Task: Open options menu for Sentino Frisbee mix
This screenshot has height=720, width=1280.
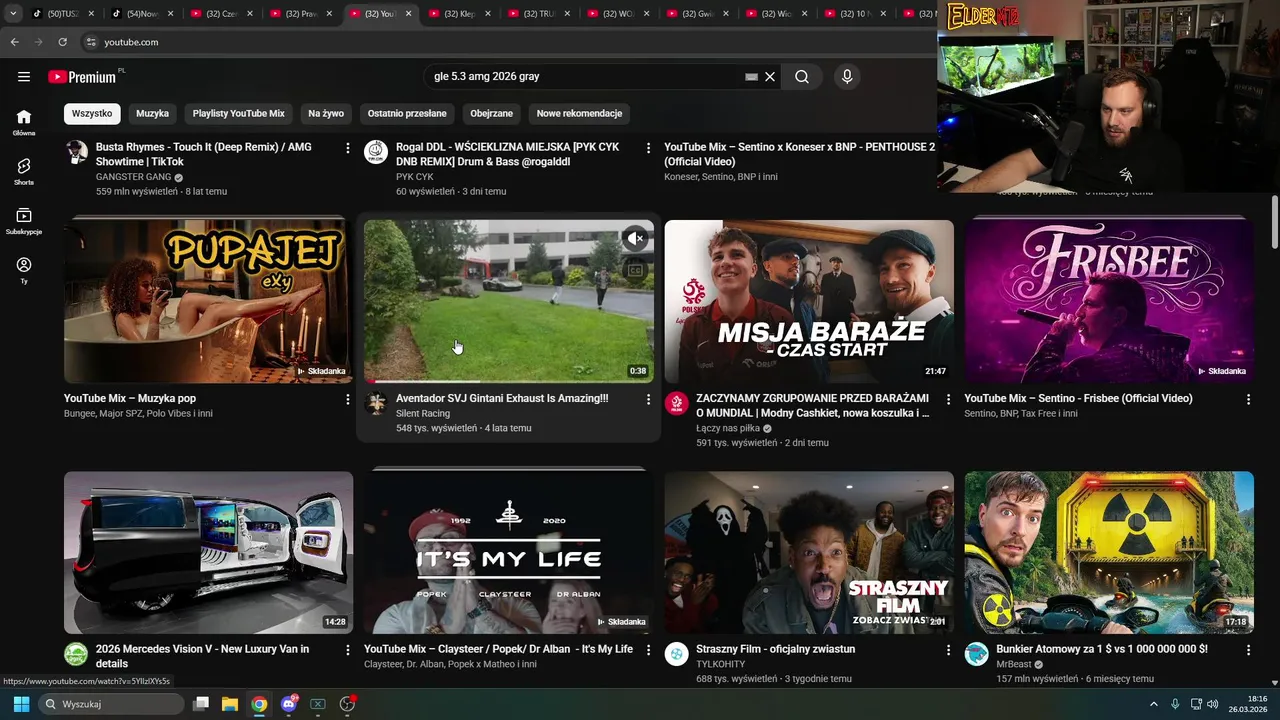Action: 1248,399
